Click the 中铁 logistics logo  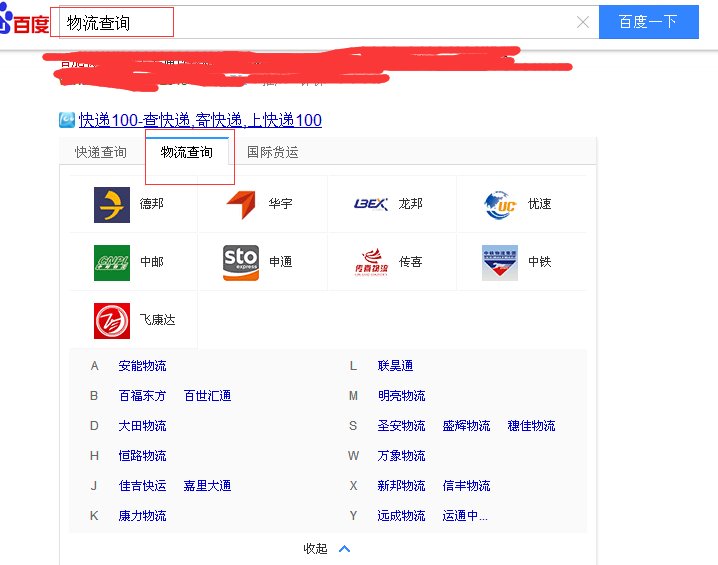(x=500, y=263)
